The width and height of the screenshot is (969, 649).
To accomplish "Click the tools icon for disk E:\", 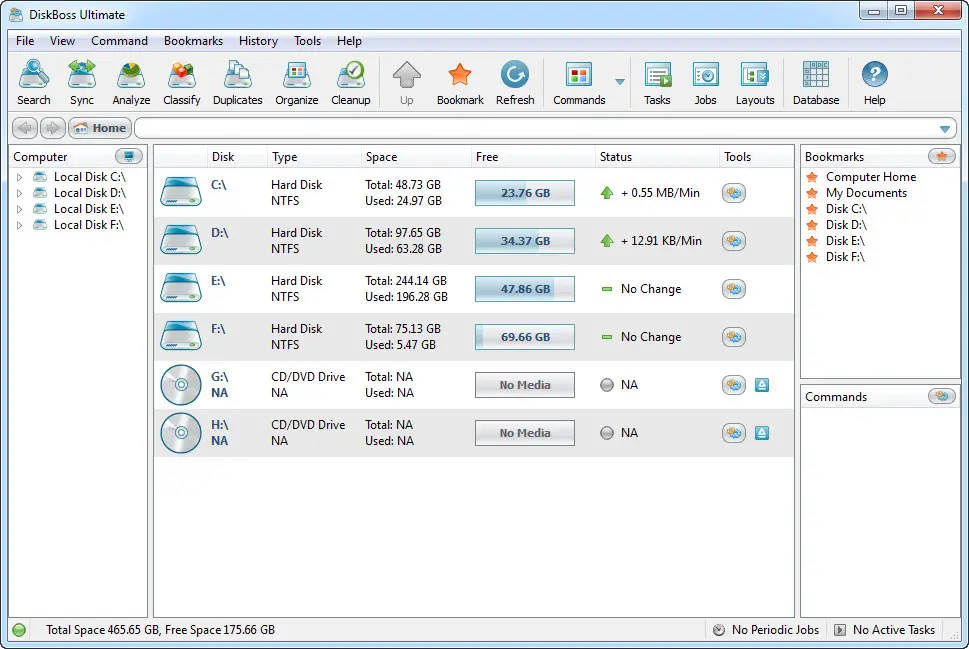I will tap(734, 289).
